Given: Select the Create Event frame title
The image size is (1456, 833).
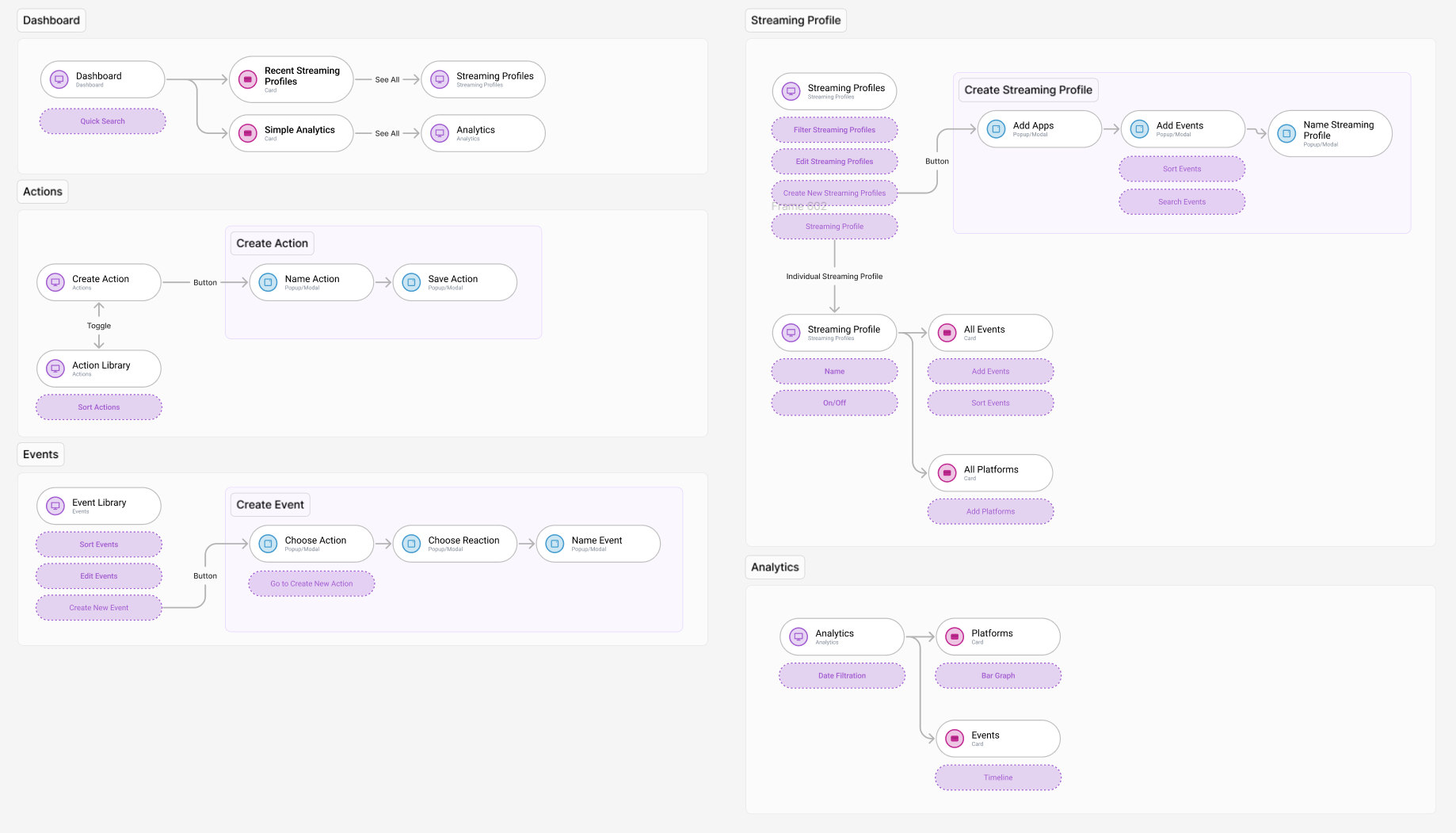Looking at the screenshot, I should pos(270,505).
